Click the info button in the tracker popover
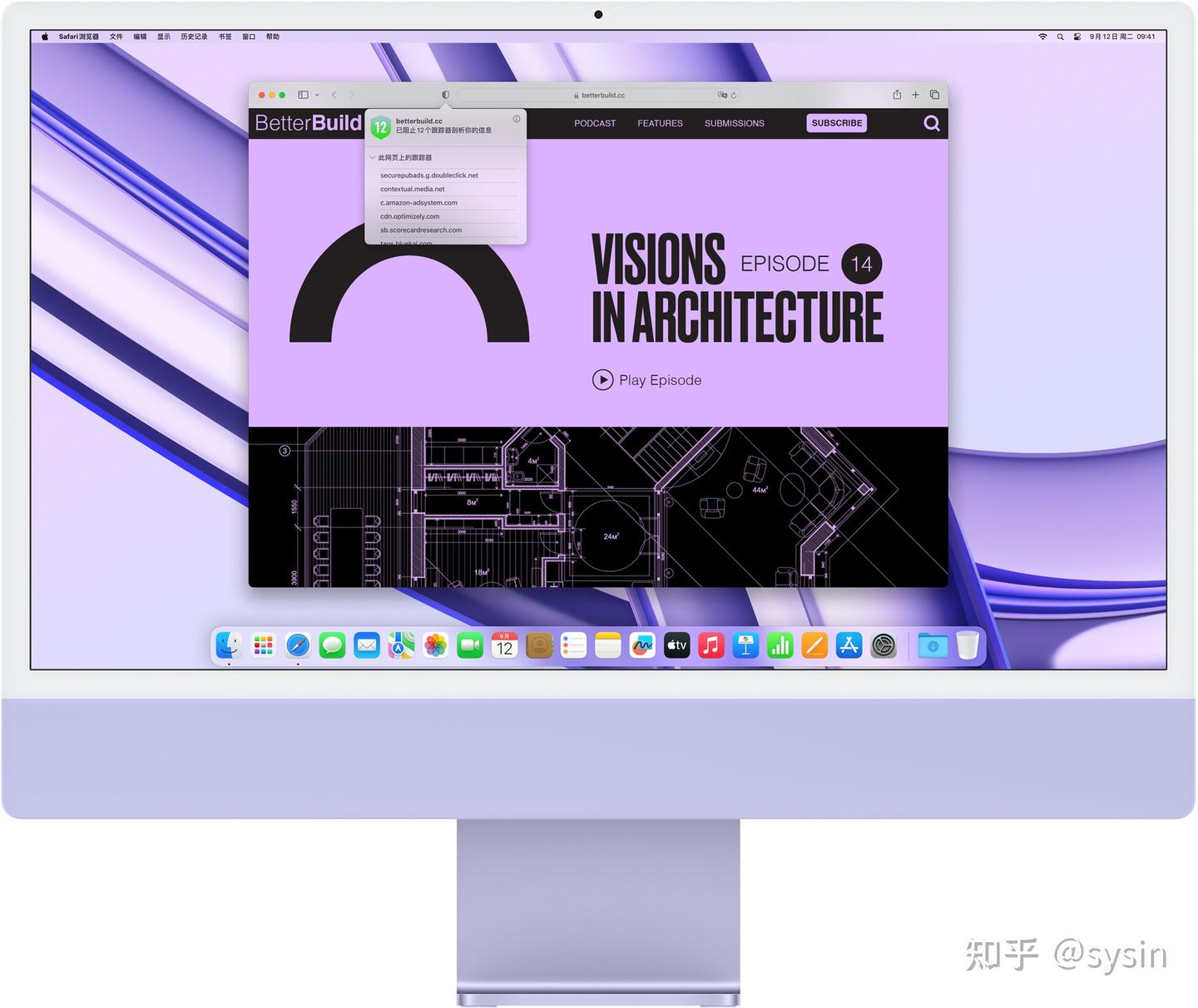 click(516, 119)
